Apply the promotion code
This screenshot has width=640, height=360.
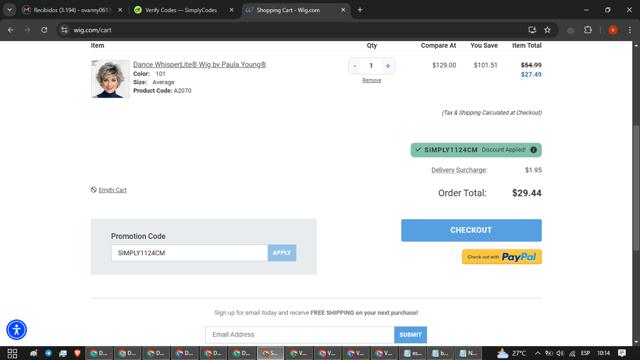coord(282,253)
